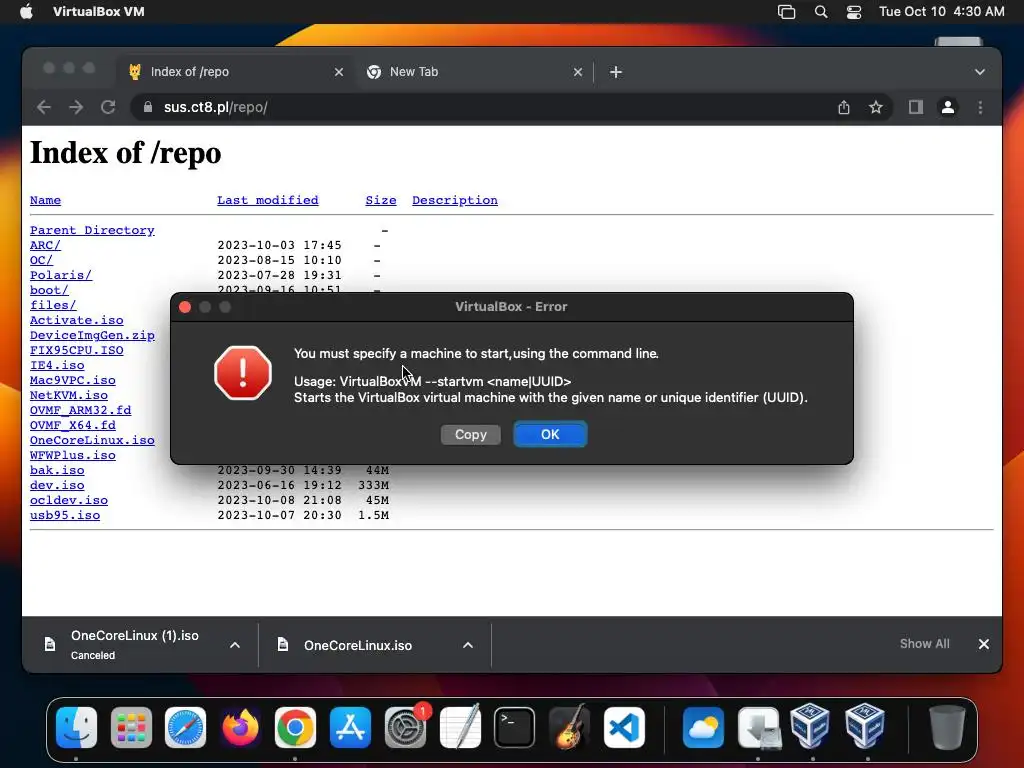Download ocldev.iso

(x=69, y=500)
